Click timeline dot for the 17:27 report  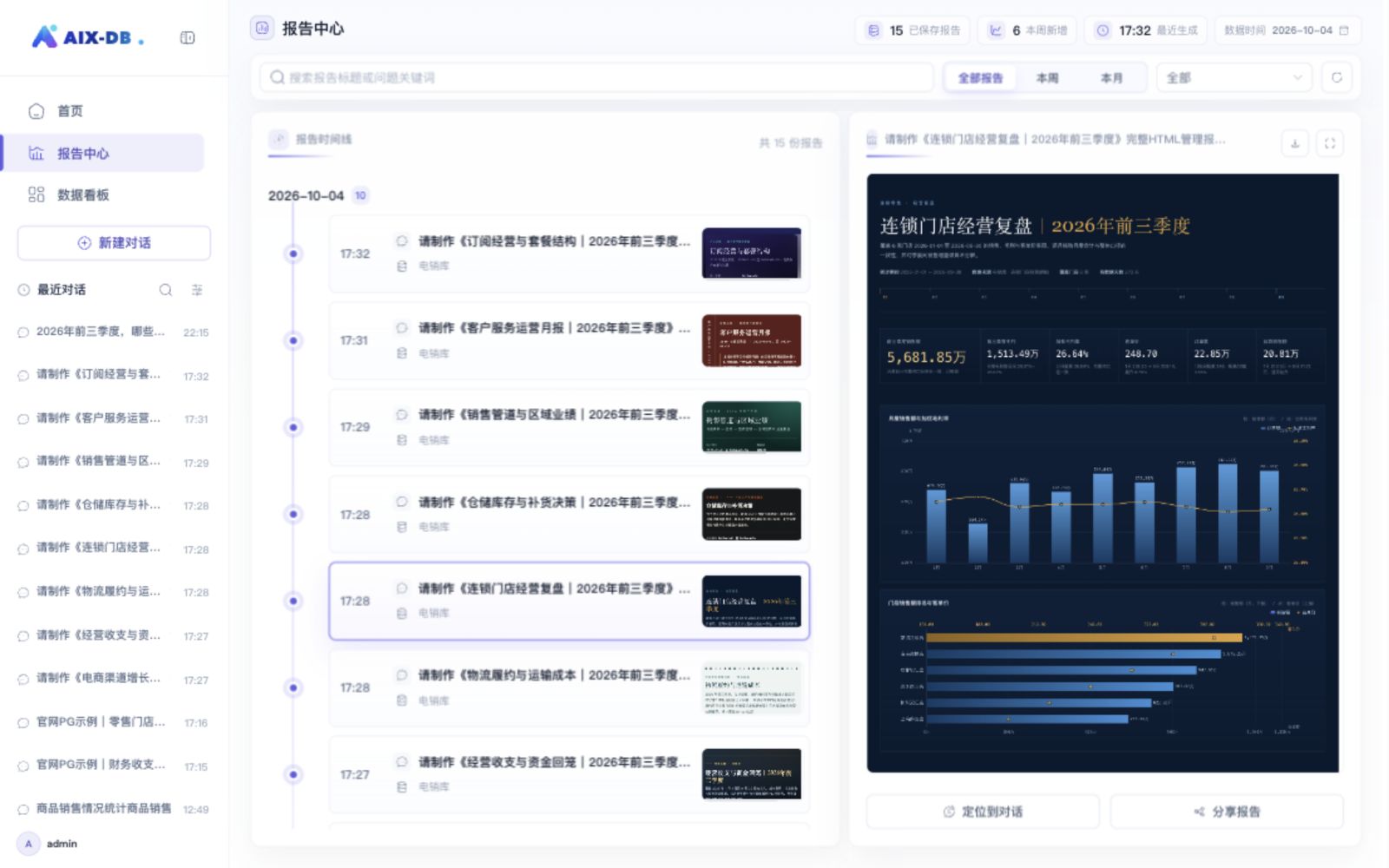(293, 774)
